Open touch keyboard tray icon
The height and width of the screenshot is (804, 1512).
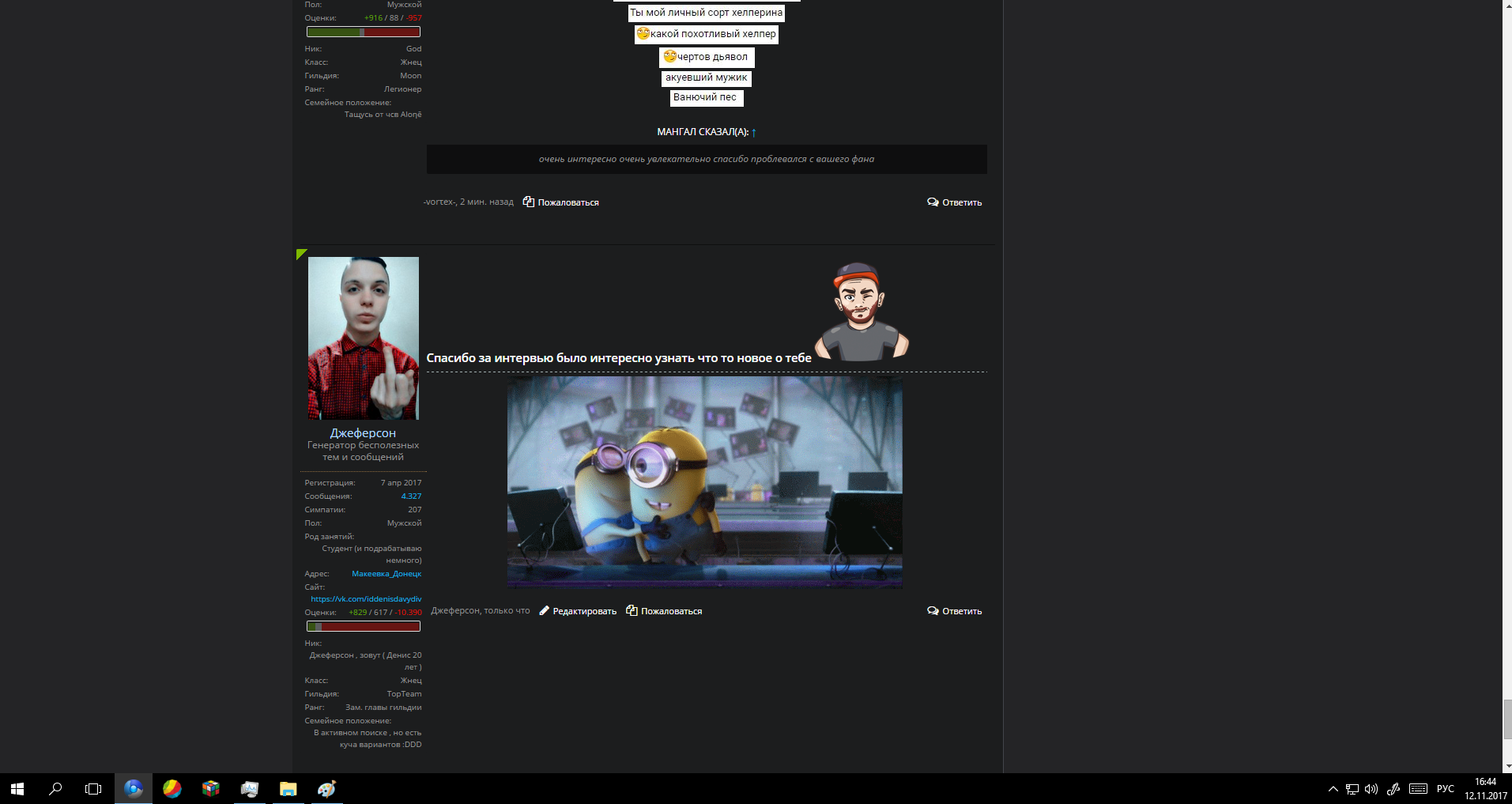click(x=1419, y=789)
